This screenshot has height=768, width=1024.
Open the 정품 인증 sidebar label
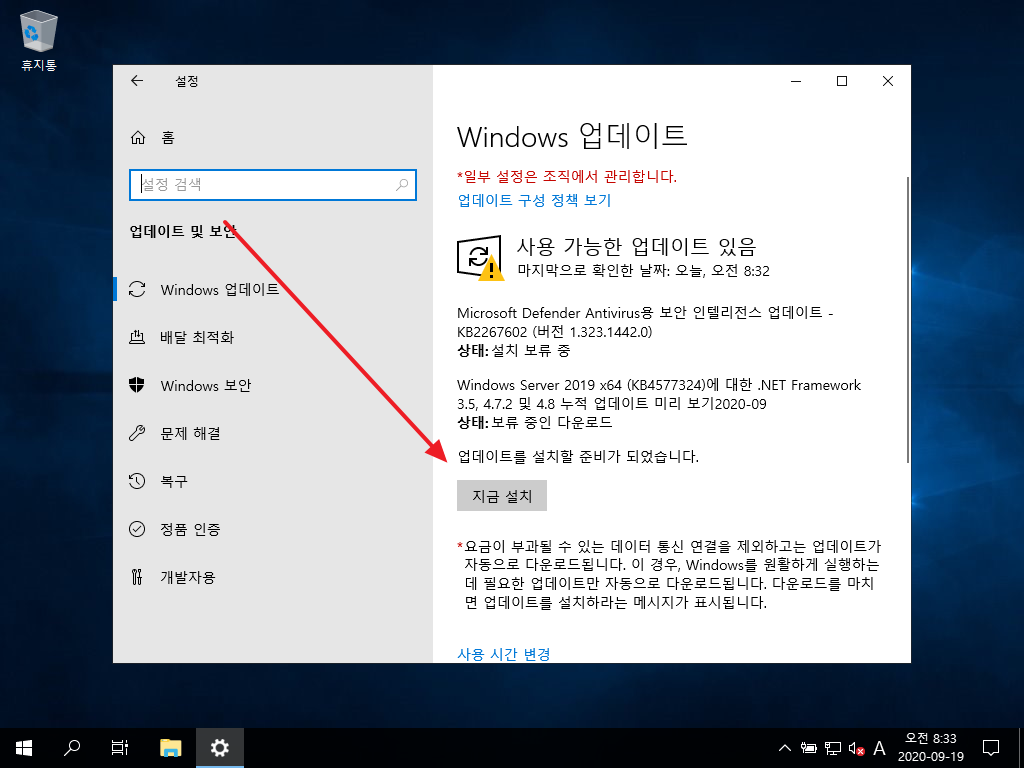(190, 529)
